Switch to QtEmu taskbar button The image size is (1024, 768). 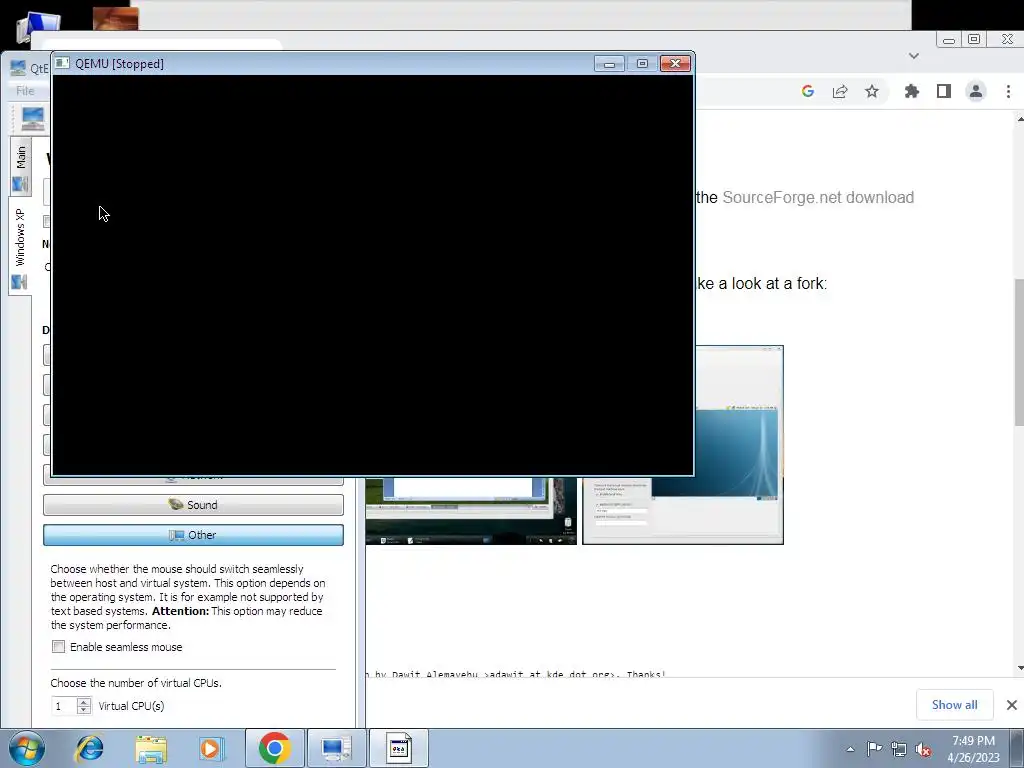coord(336,748)
